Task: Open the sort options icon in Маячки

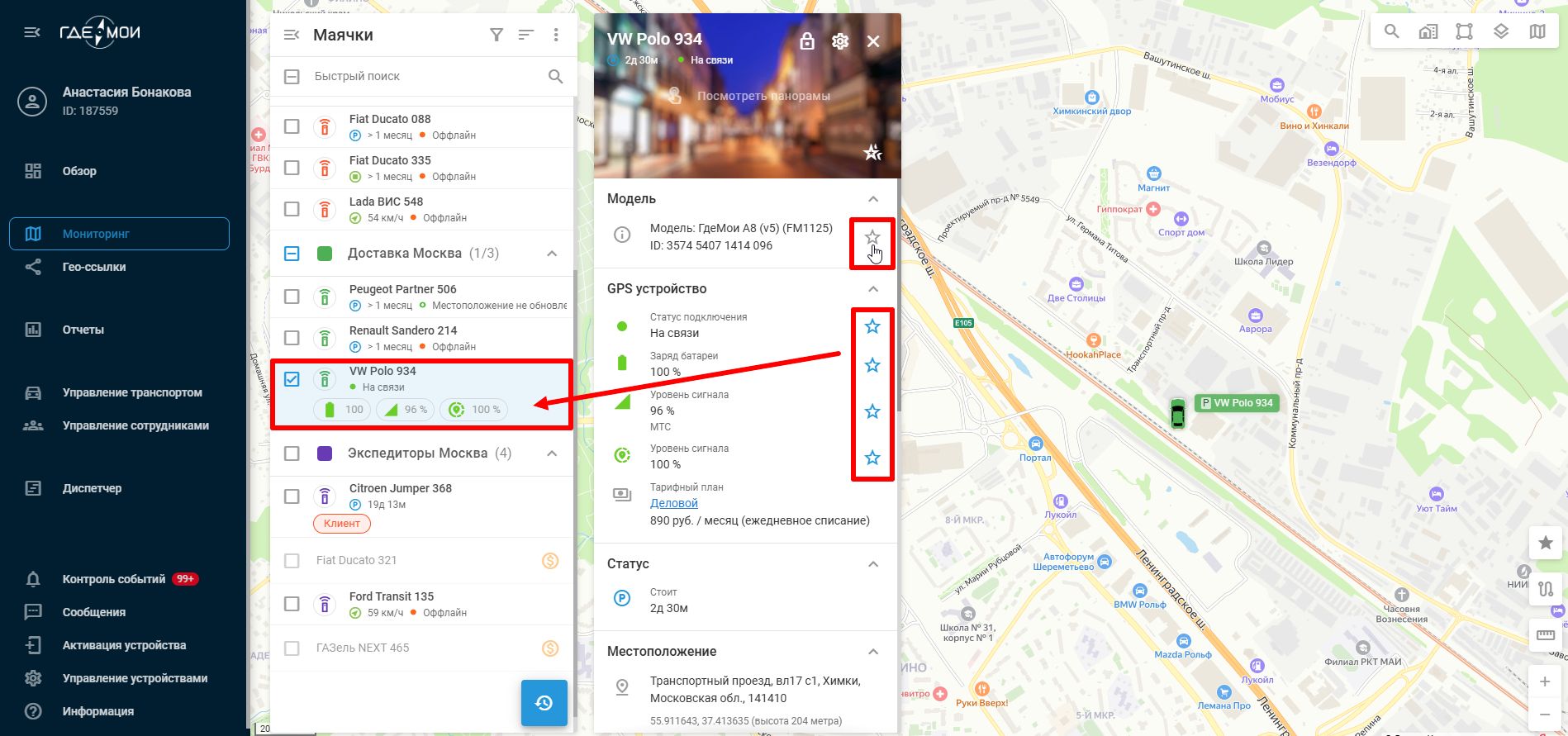Action: pyautogui.click(x=526, y=35)
